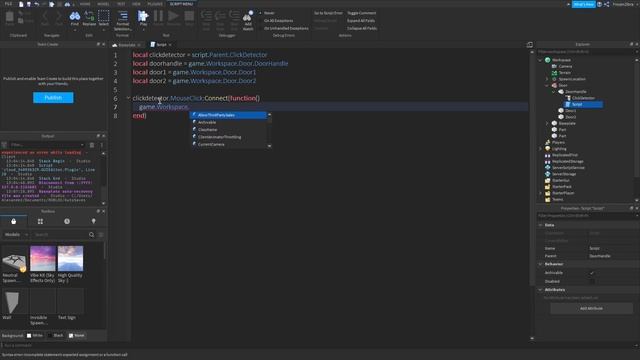Choose AllowThirdPartySales autocomplete suggestion

228,115
